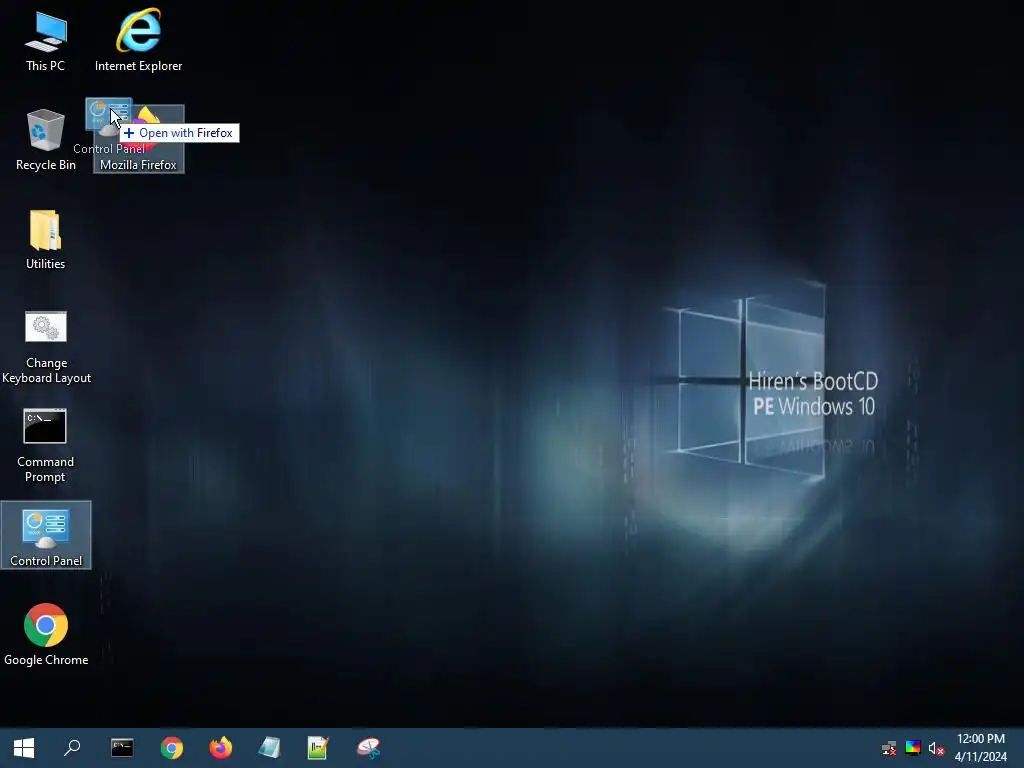Select the Control Panel desktop icon

[46, 535]
